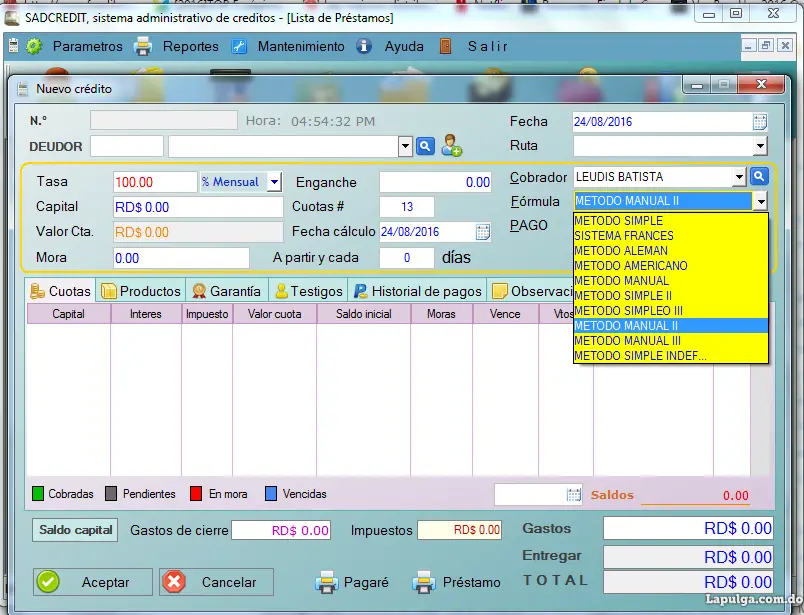Click the Mora value field
The width and height of the screenshot is (804, 615).
(181, 258)
